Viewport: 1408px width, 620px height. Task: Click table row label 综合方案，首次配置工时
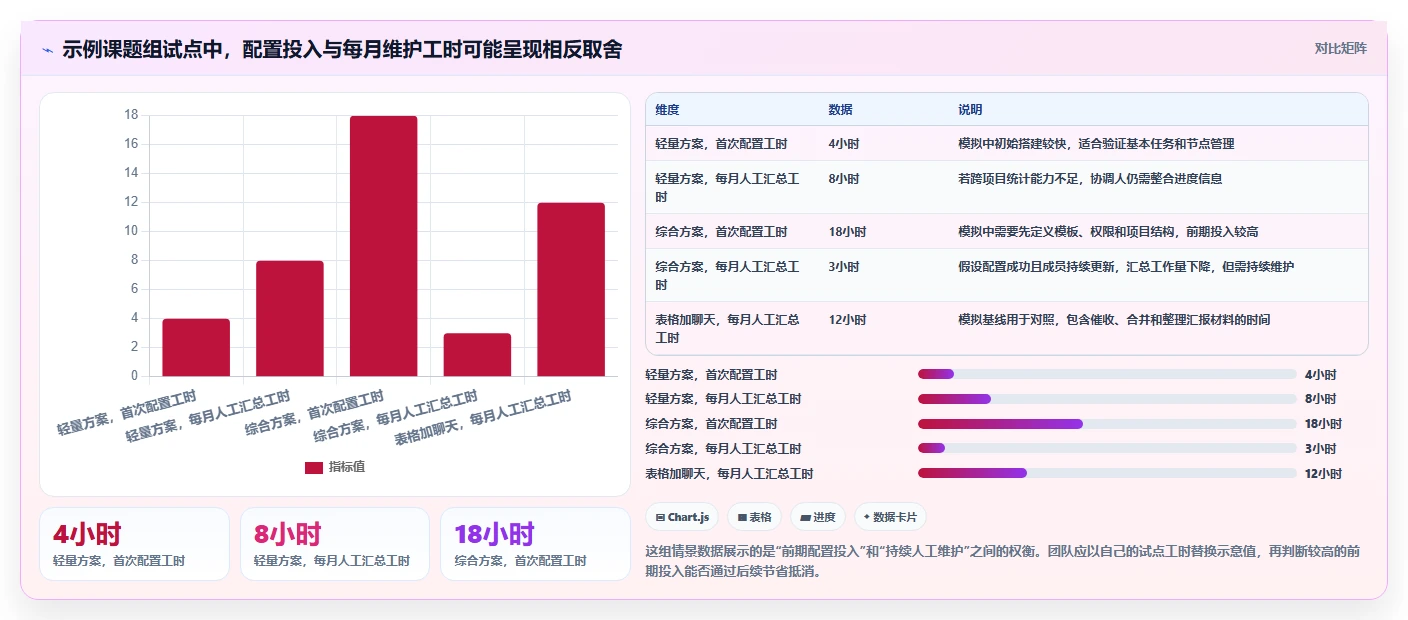click(x=721, y=232)
